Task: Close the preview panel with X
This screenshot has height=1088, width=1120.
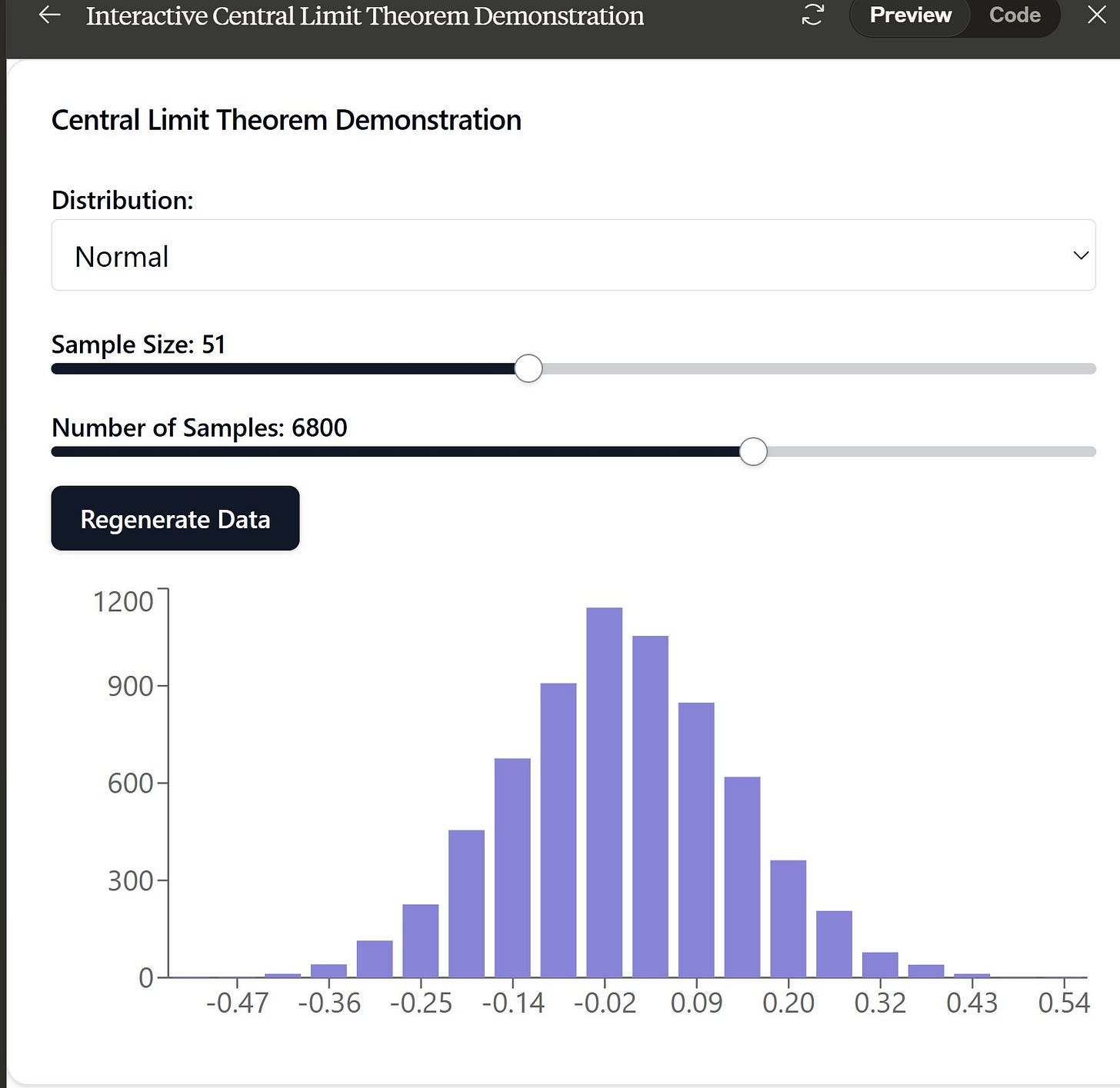Action: (1097, 15)
